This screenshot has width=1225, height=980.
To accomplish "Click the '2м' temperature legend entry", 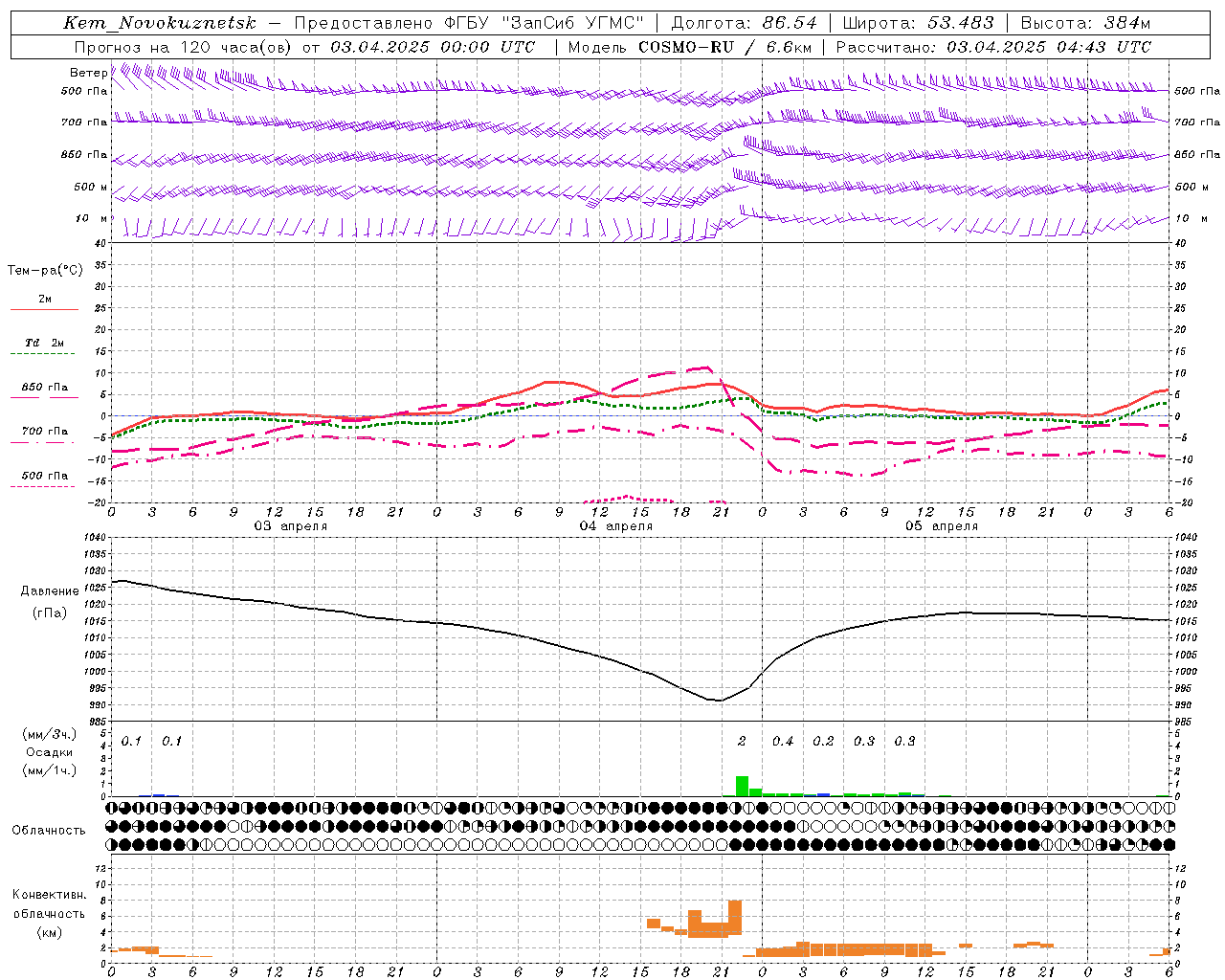I will (x=45, y=299).
